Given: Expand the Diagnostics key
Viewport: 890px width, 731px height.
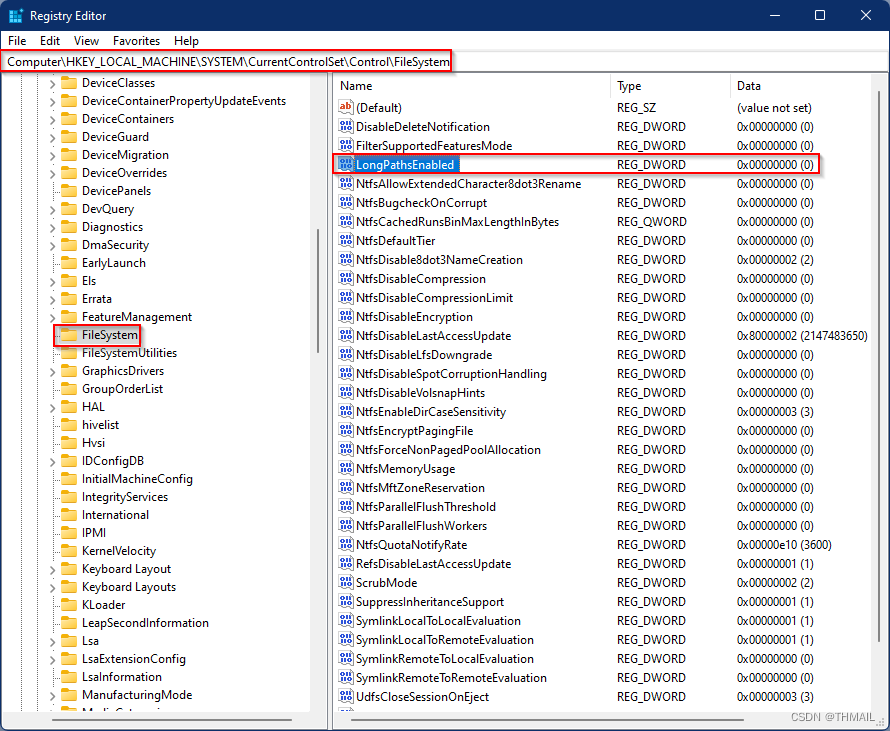Looking at the screenshot, I should pos(52,227).
